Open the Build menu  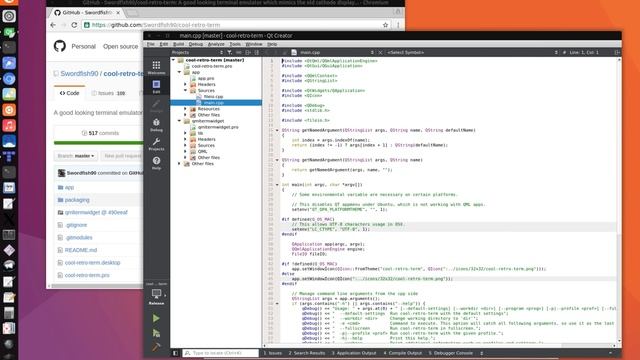179,44
